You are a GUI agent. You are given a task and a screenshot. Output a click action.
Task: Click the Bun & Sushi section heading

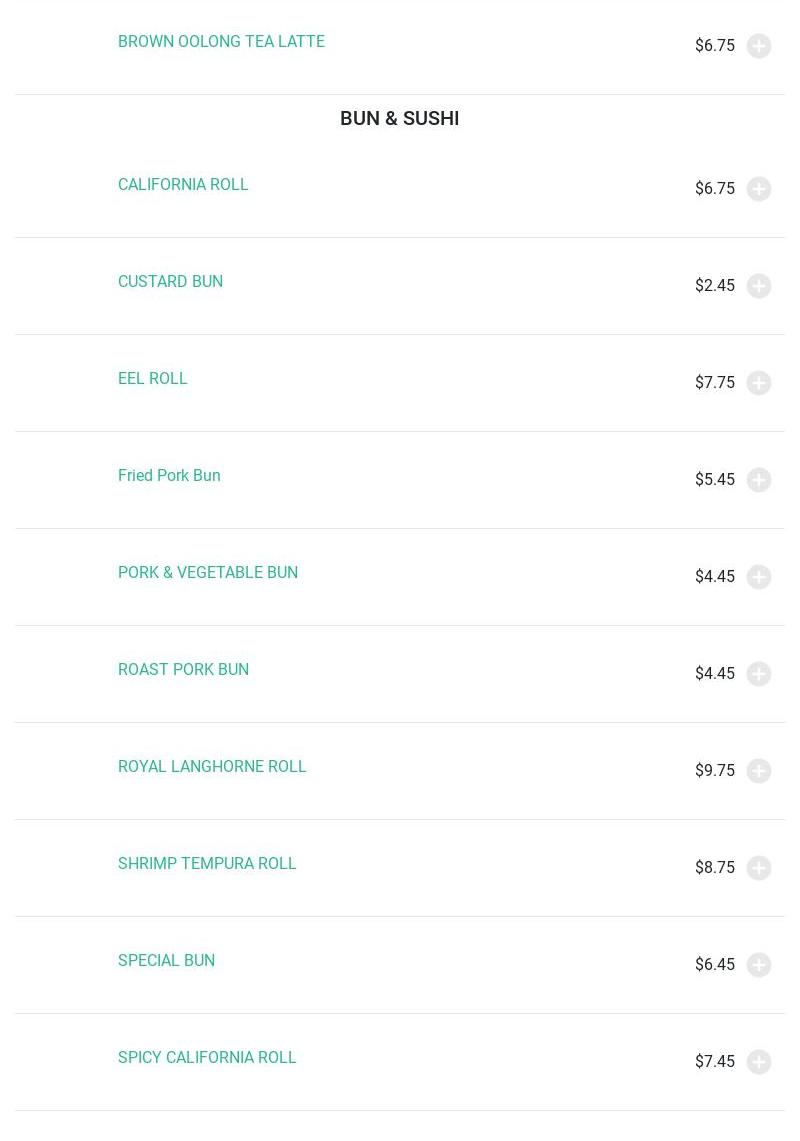[400, 118]
